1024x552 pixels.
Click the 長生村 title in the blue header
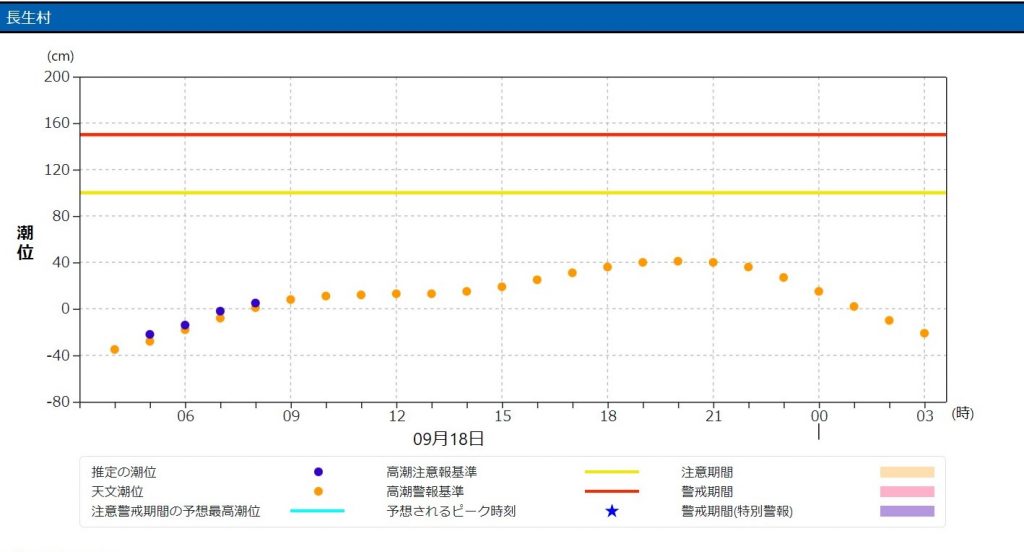[28, 18]
